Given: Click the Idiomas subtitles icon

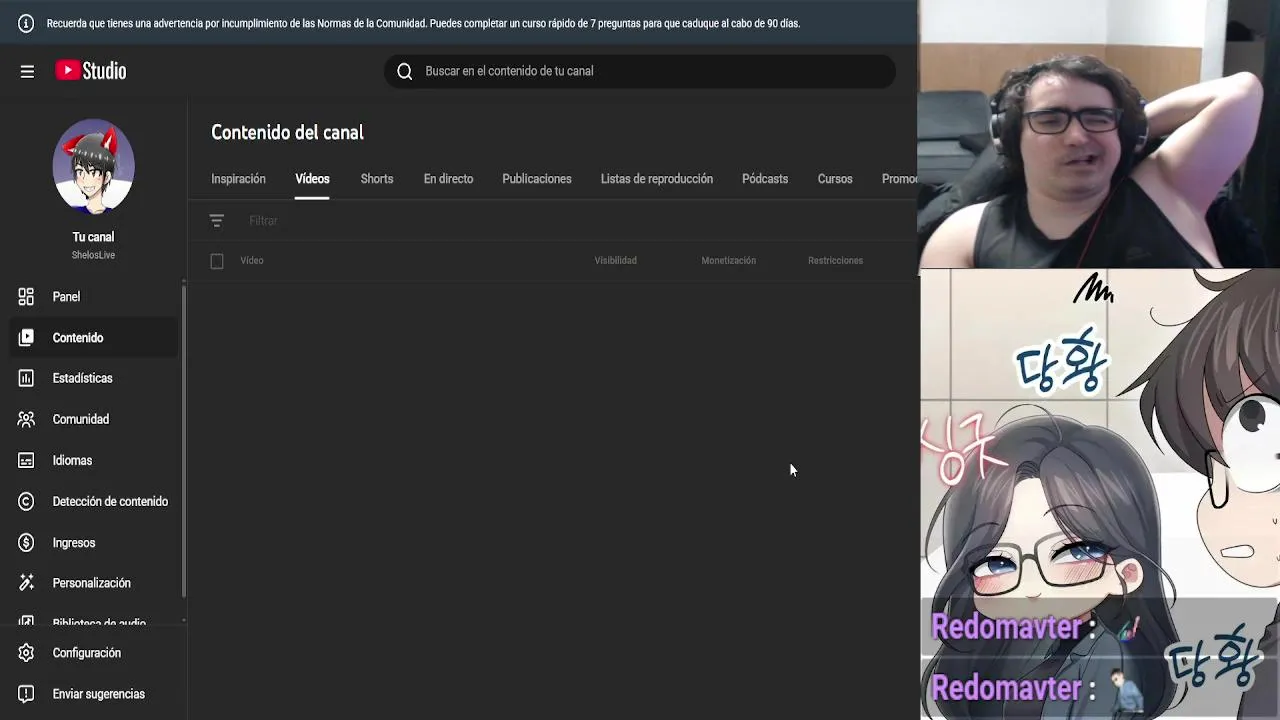Looking at the screenshot, I should coord(26,460).
